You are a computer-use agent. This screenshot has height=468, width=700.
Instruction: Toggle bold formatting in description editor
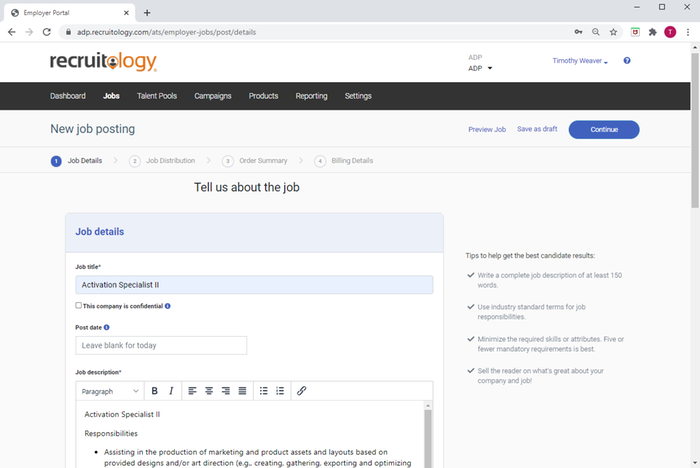154,391
